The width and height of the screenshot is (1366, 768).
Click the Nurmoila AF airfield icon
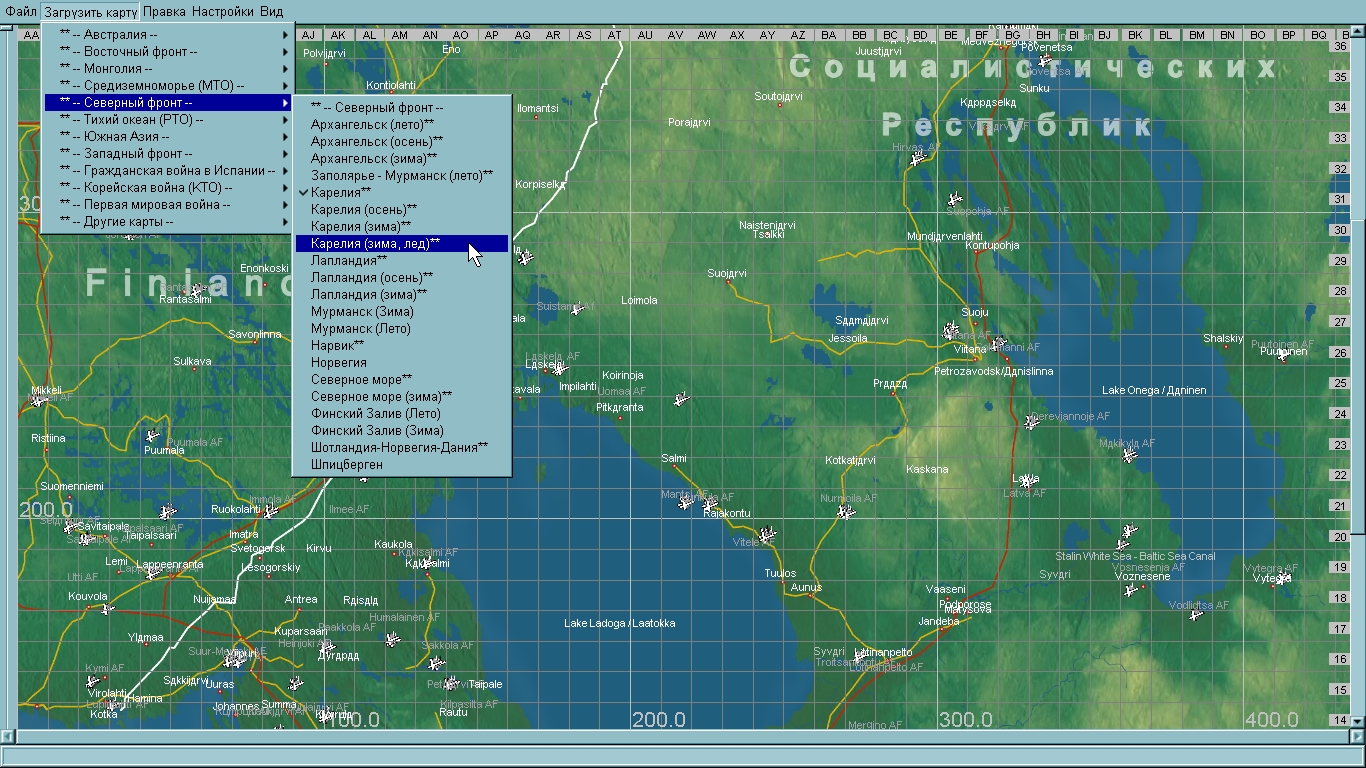tap(846, 512)
